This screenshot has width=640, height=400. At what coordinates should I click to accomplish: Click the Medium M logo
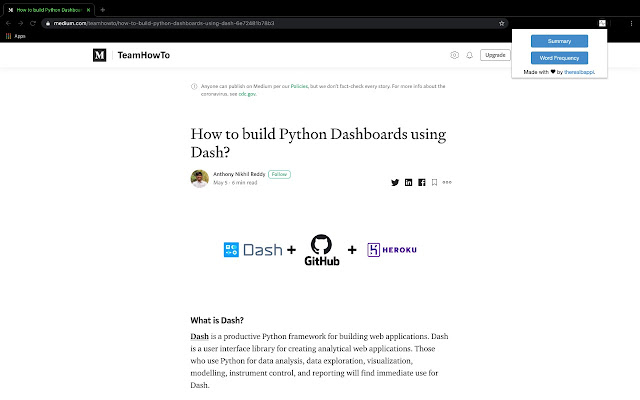click(x=100, y=55)
